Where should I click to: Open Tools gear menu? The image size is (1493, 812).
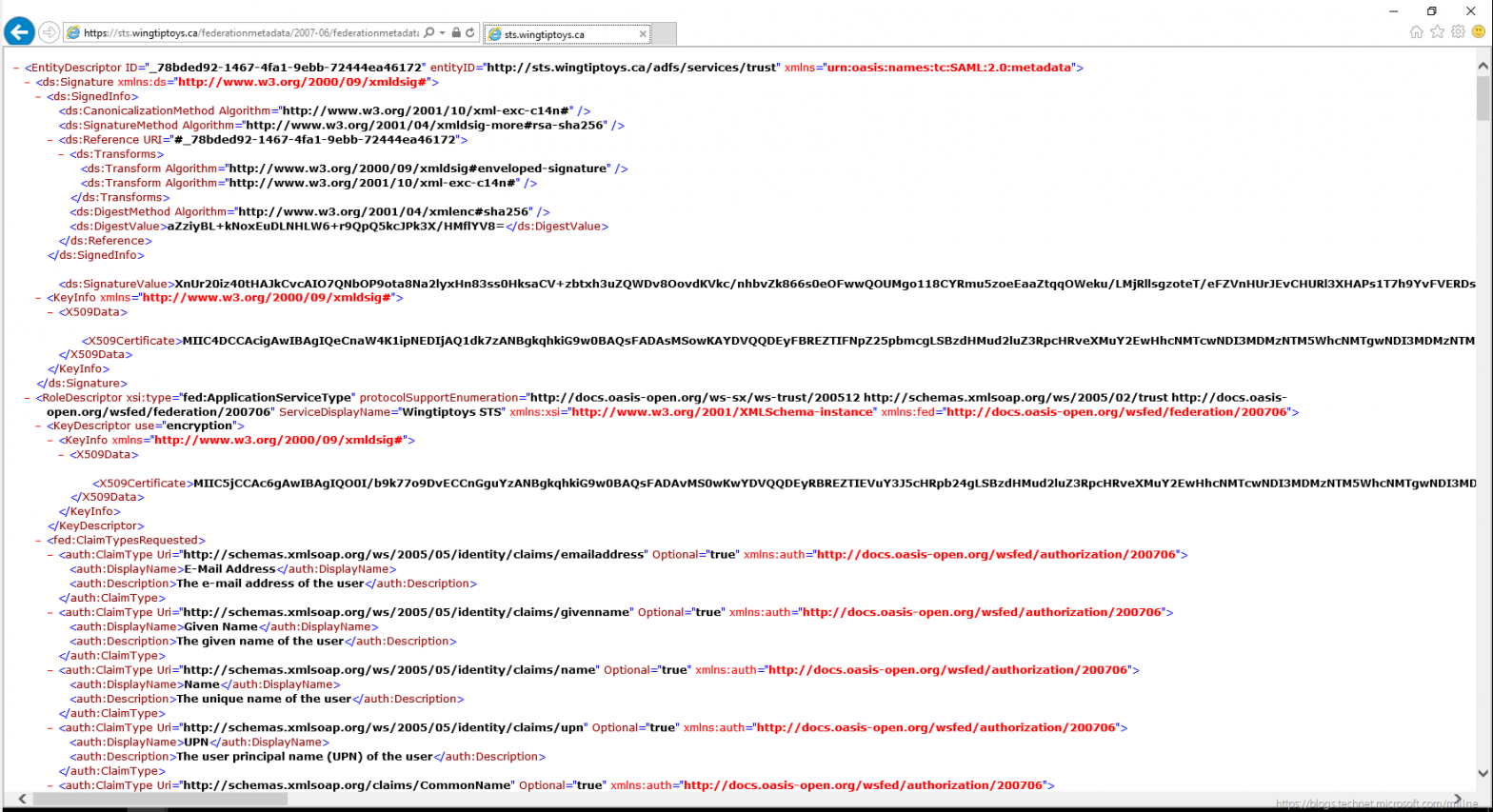coord(1458,31)
